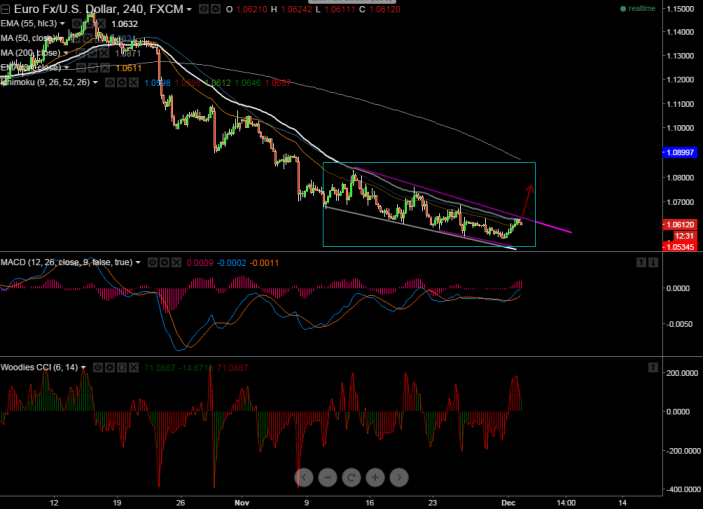This screenshot has height=509, width=703.
Task: Hide the Woodies CCI indicator with its eye icon
Action: 98,368
